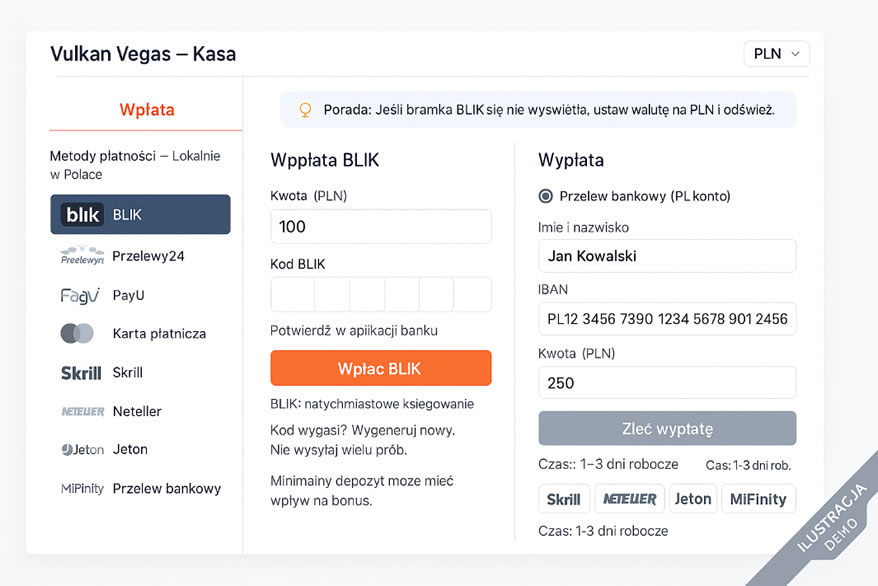Click the PayU logo icon
The height and width of the screenshot is (586, 878).
click(x=80, y=295)
